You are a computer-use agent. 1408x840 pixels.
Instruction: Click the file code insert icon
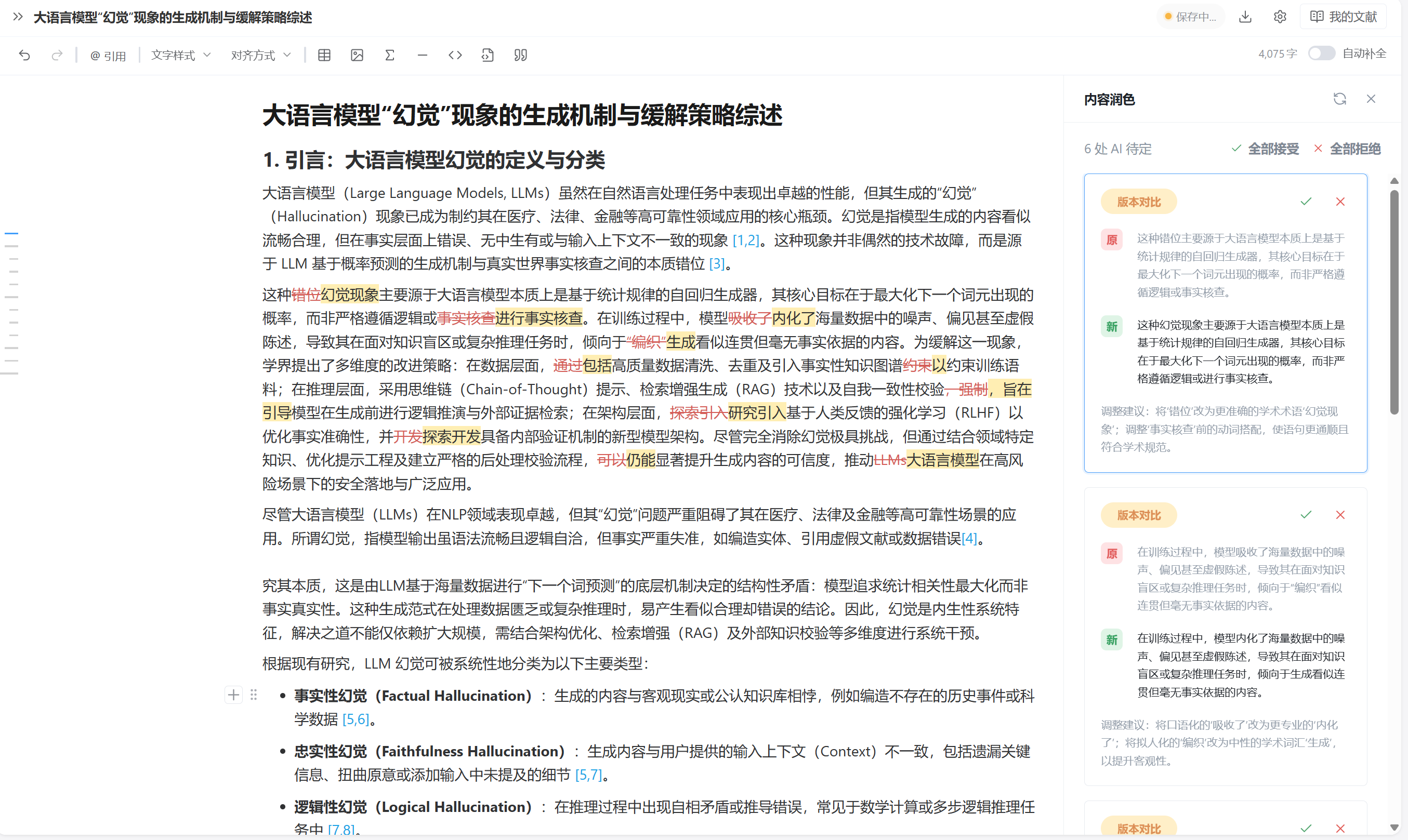coord(488,55)
